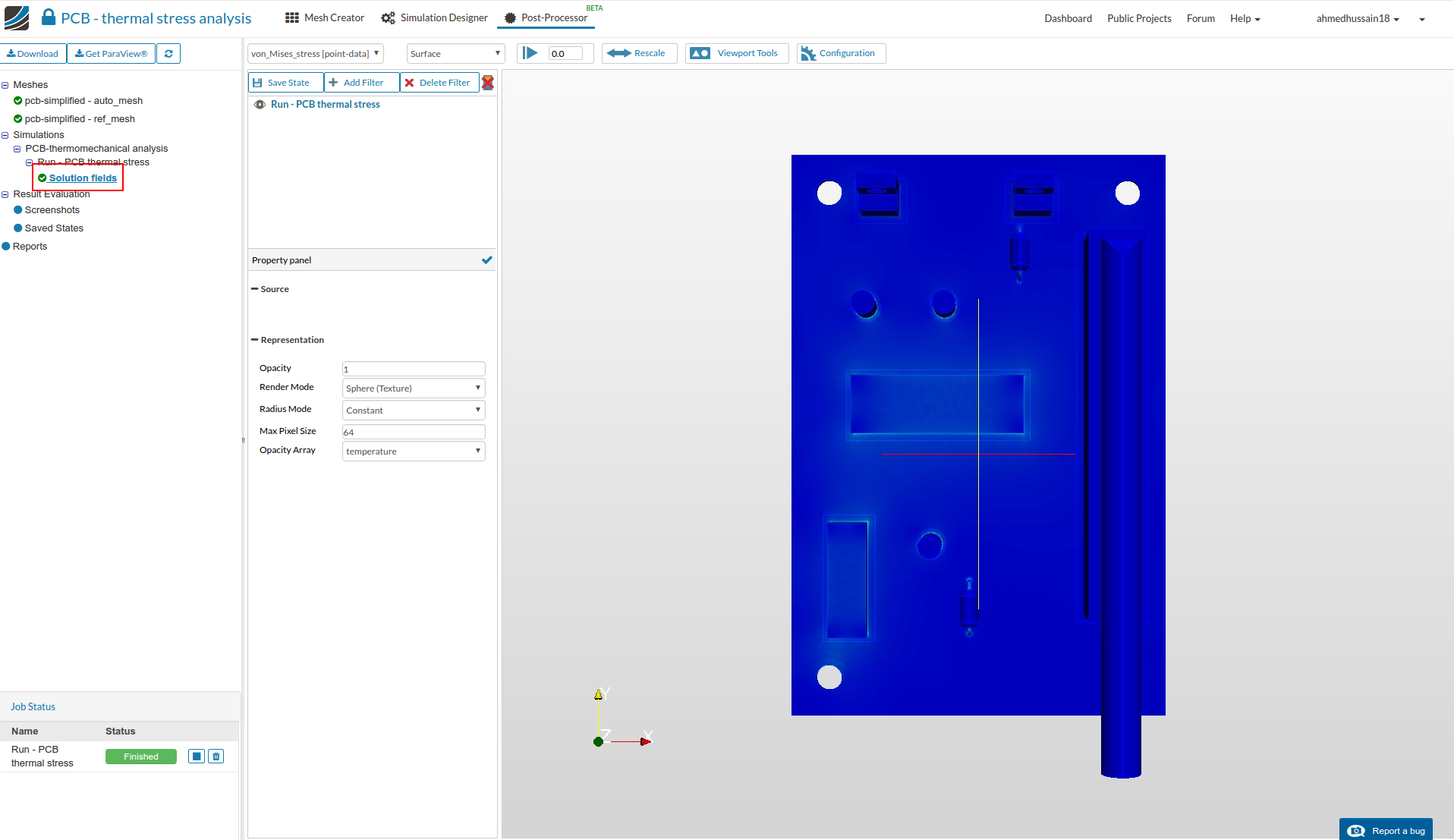Click the Max Pixel Size field
The width and height of the screenshot is (1454, 840).
point(414,432)
